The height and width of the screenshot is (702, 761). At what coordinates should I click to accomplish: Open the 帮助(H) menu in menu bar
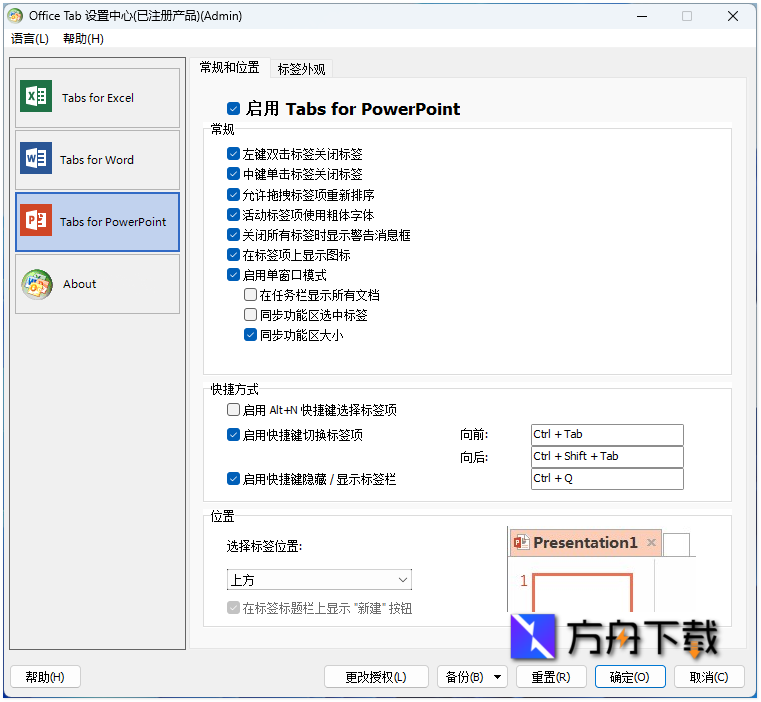(x=83, y=38)
